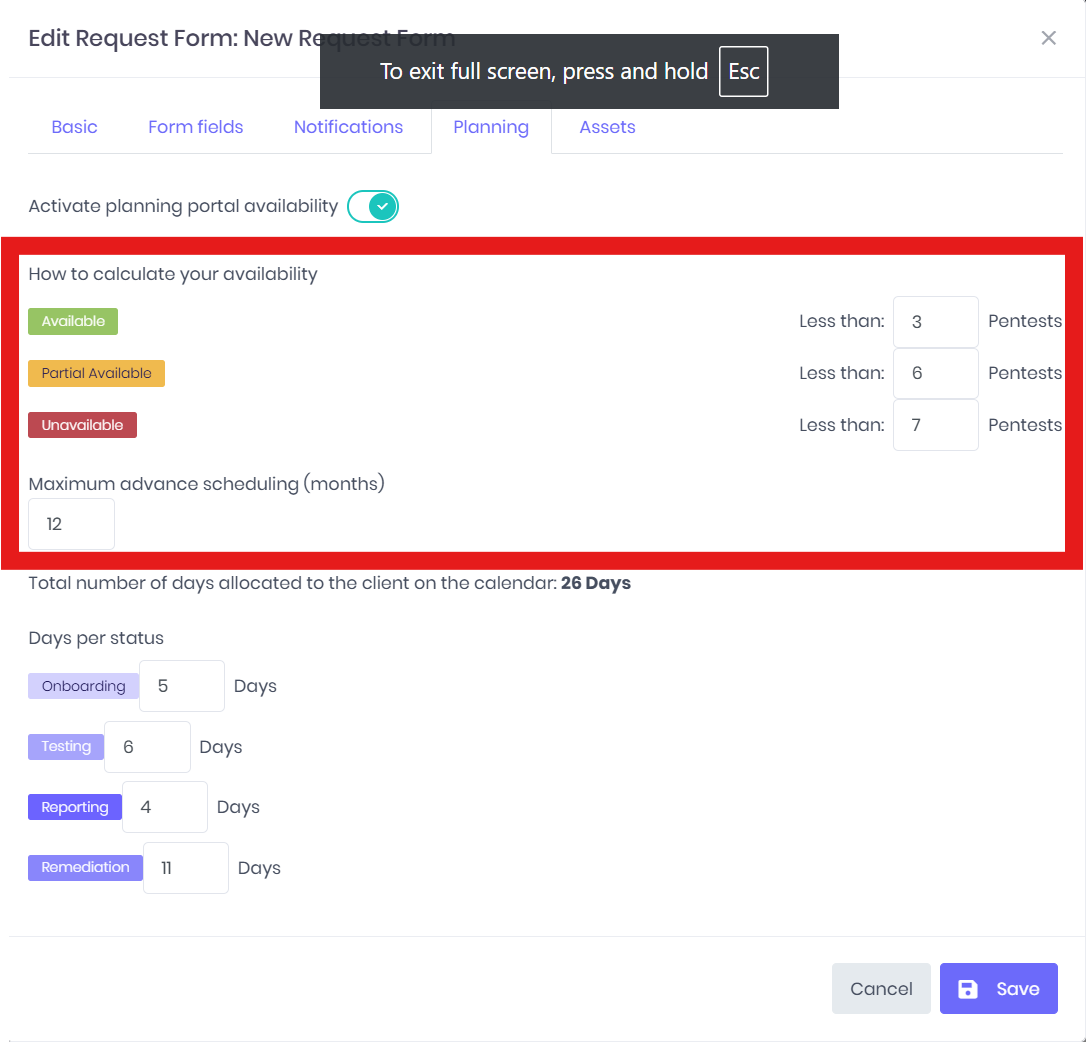Click the Available threshold input field

pos(935,321)
